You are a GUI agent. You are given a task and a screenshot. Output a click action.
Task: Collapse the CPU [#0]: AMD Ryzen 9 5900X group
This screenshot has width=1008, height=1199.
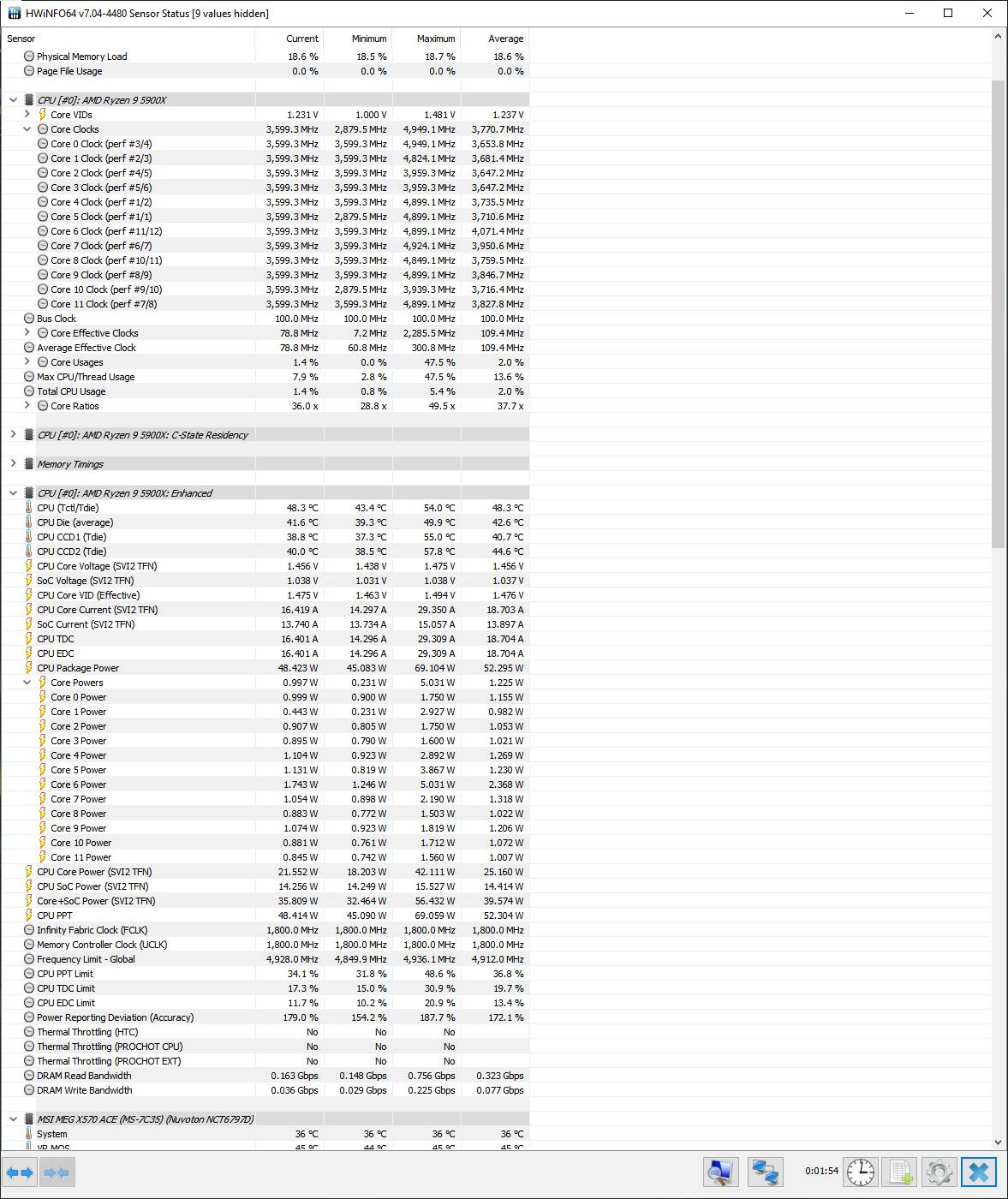[13, 100]
